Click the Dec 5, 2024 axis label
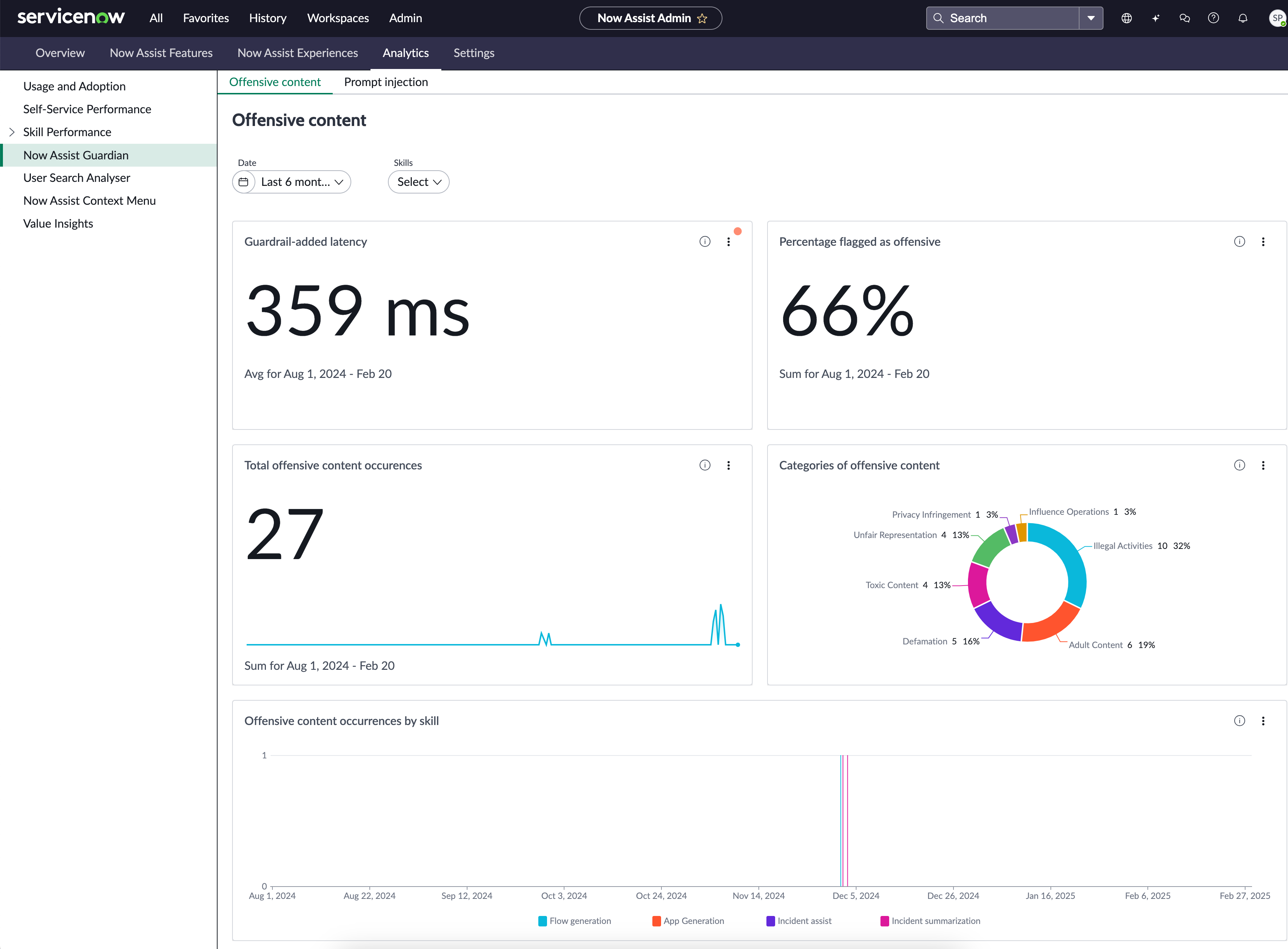Screen dimensions: 1288x949 coord(856,896)
